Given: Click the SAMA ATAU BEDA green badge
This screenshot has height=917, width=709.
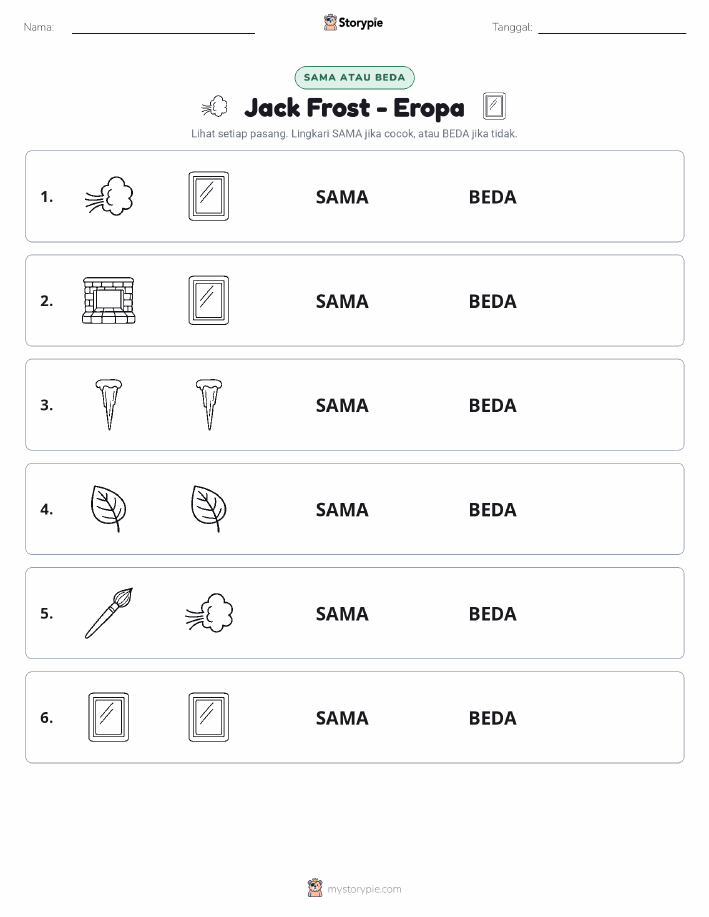Looking at the screenshot, I should pyautogui.click(x=354, y=77).
